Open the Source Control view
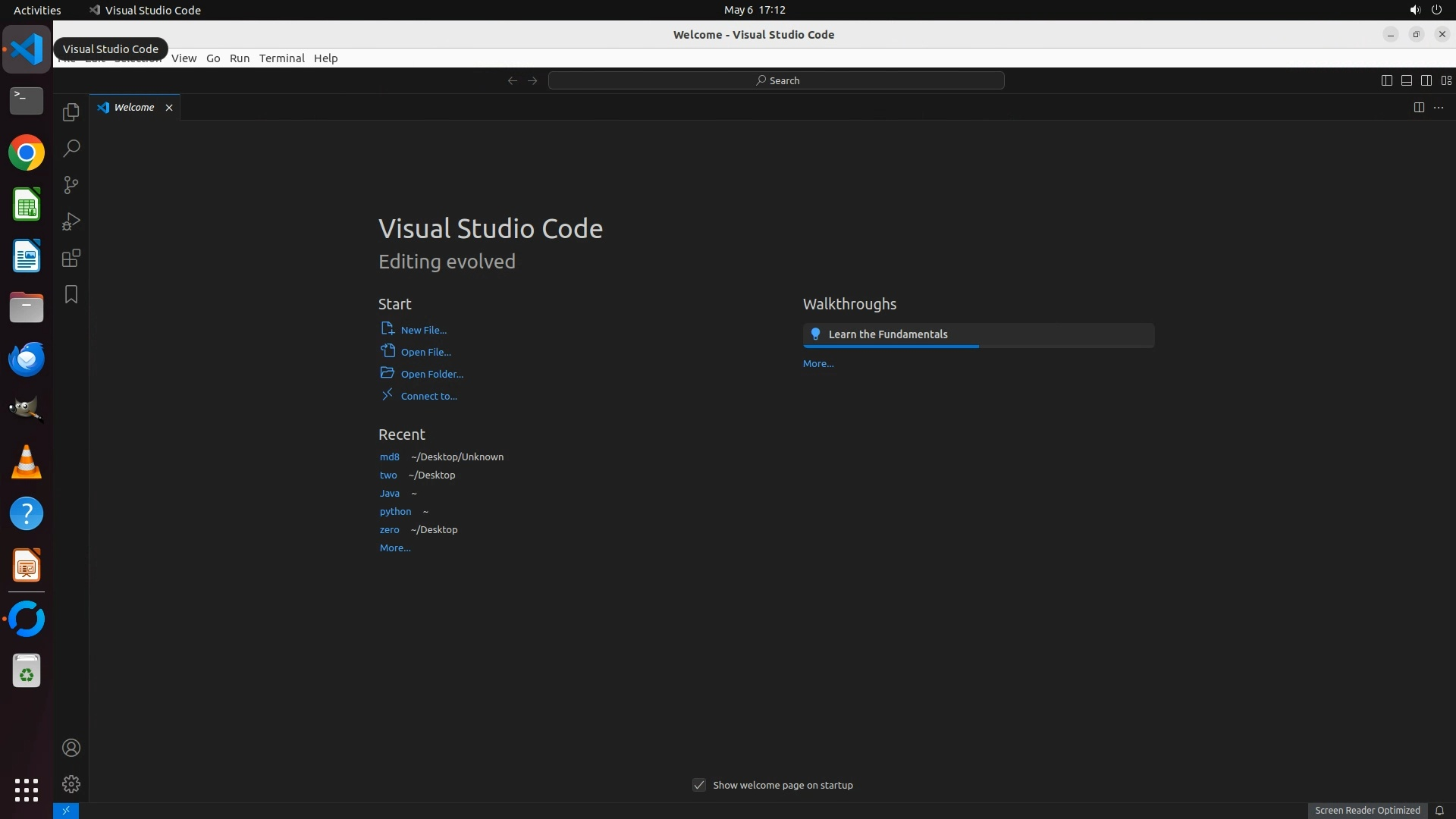Viewport: 1456px width, 819px height. pos(71,185)
